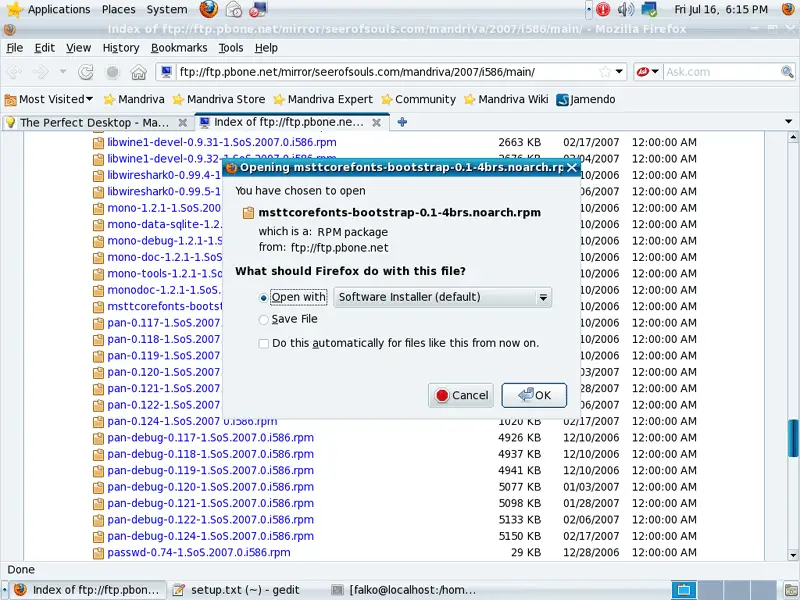Open the recent pages history dropdown arrow
This screenshot has width=800, height=600.
click(x=63, y=72)
